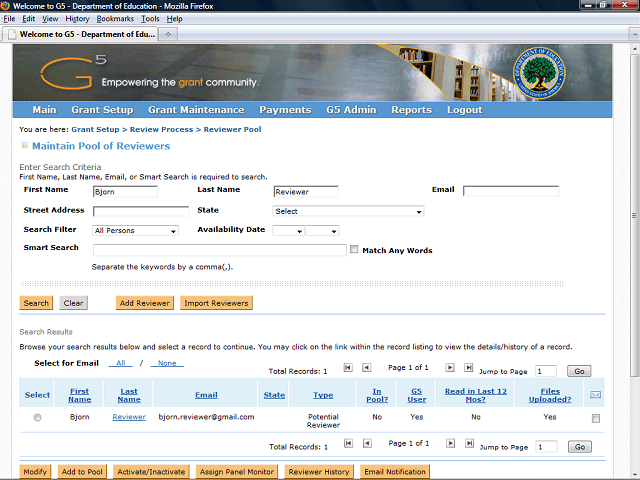The width and height of the screenshot is (640, 480).
Task: Check email checkbox for Bjorn Reviewer row
Action: tap(596, 418)
